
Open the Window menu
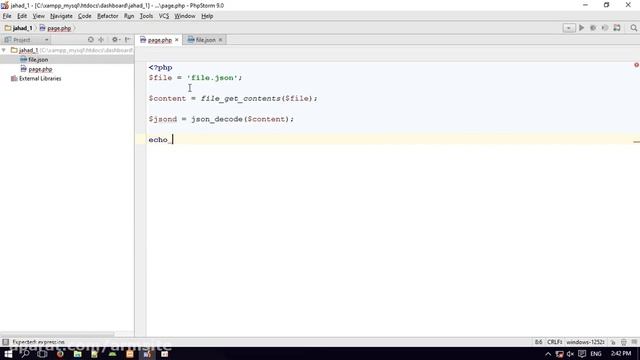(185, 16)
